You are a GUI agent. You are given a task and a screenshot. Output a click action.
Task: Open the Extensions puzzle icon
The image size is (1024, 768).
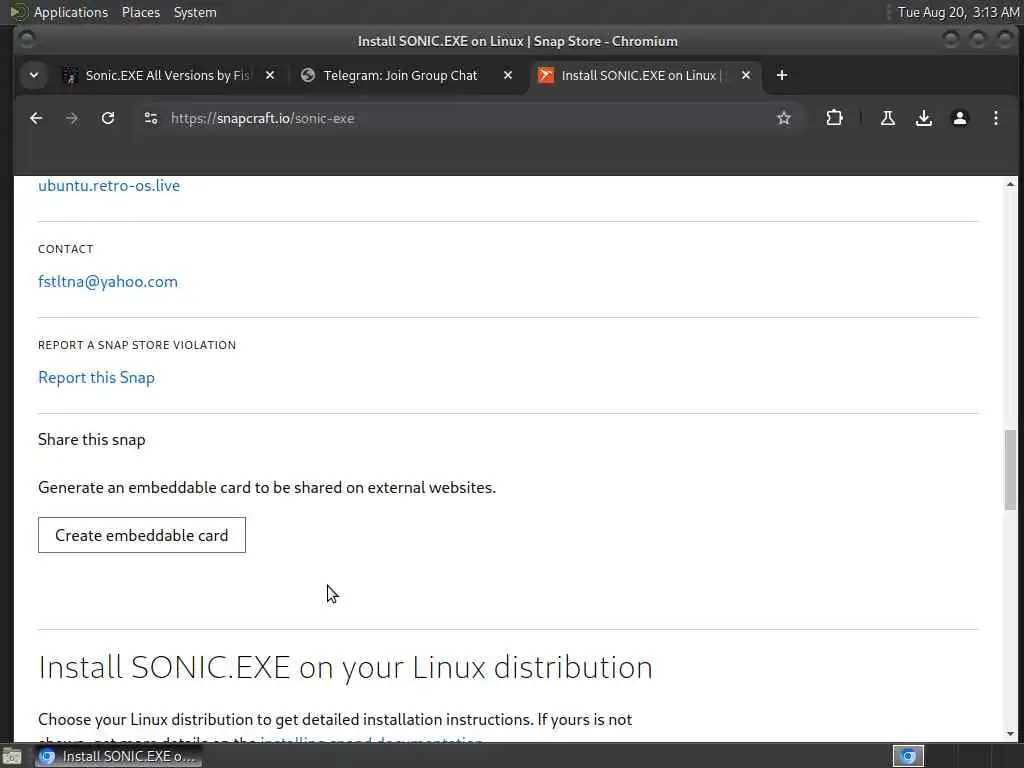[x=834, y=118]
